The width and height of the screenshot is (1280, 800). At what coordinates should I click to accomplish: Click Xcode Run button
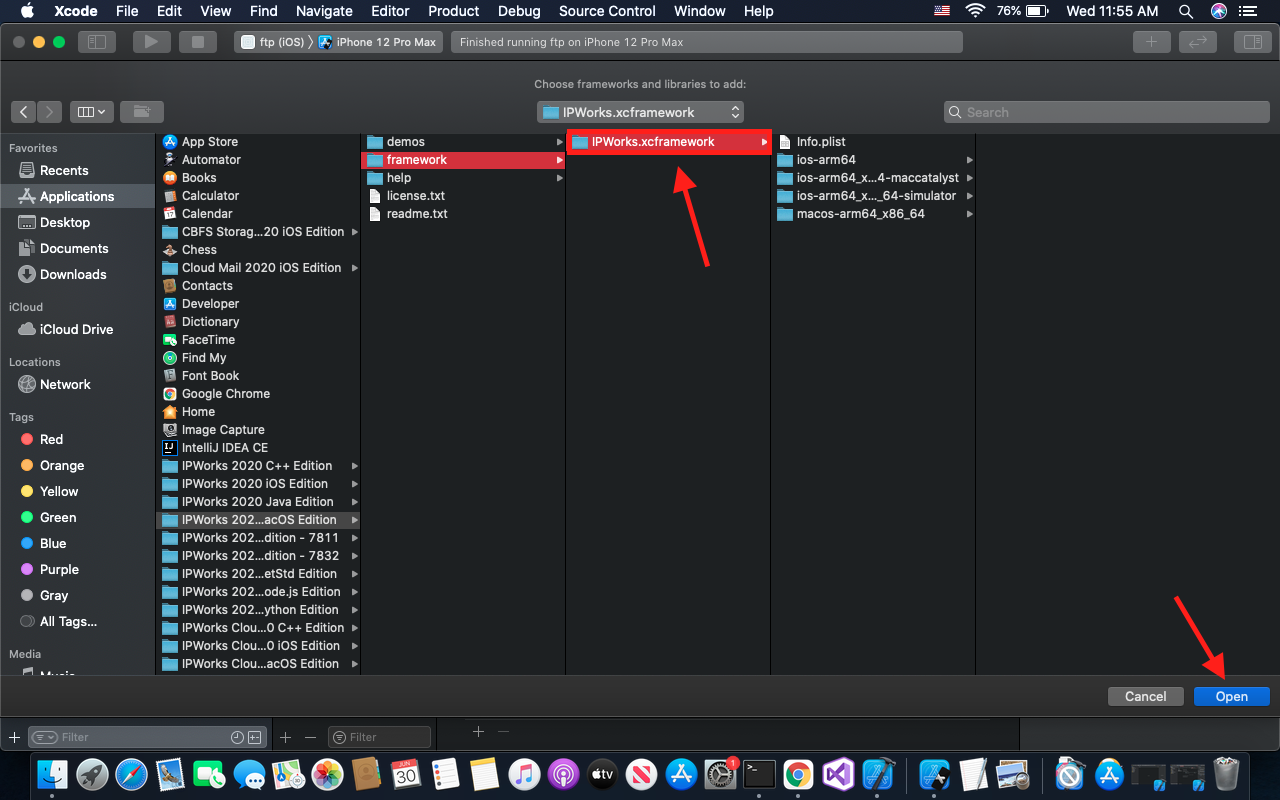tap(151, 42)
